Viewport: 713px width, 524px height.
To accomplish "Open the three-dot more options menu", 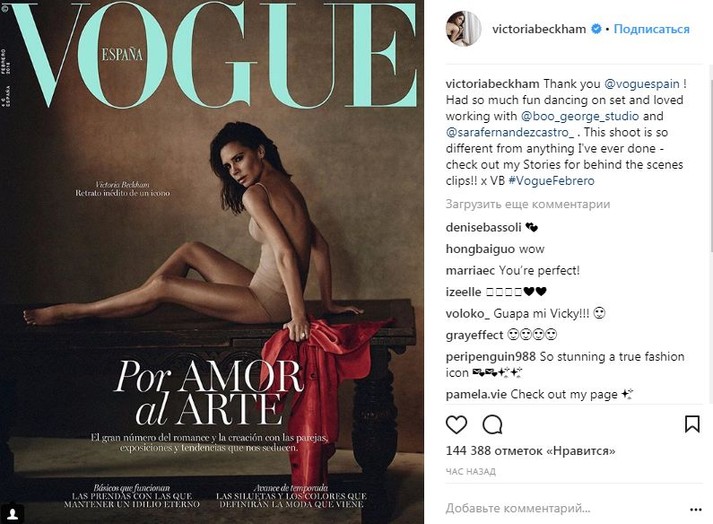I will tap(696, 509).
